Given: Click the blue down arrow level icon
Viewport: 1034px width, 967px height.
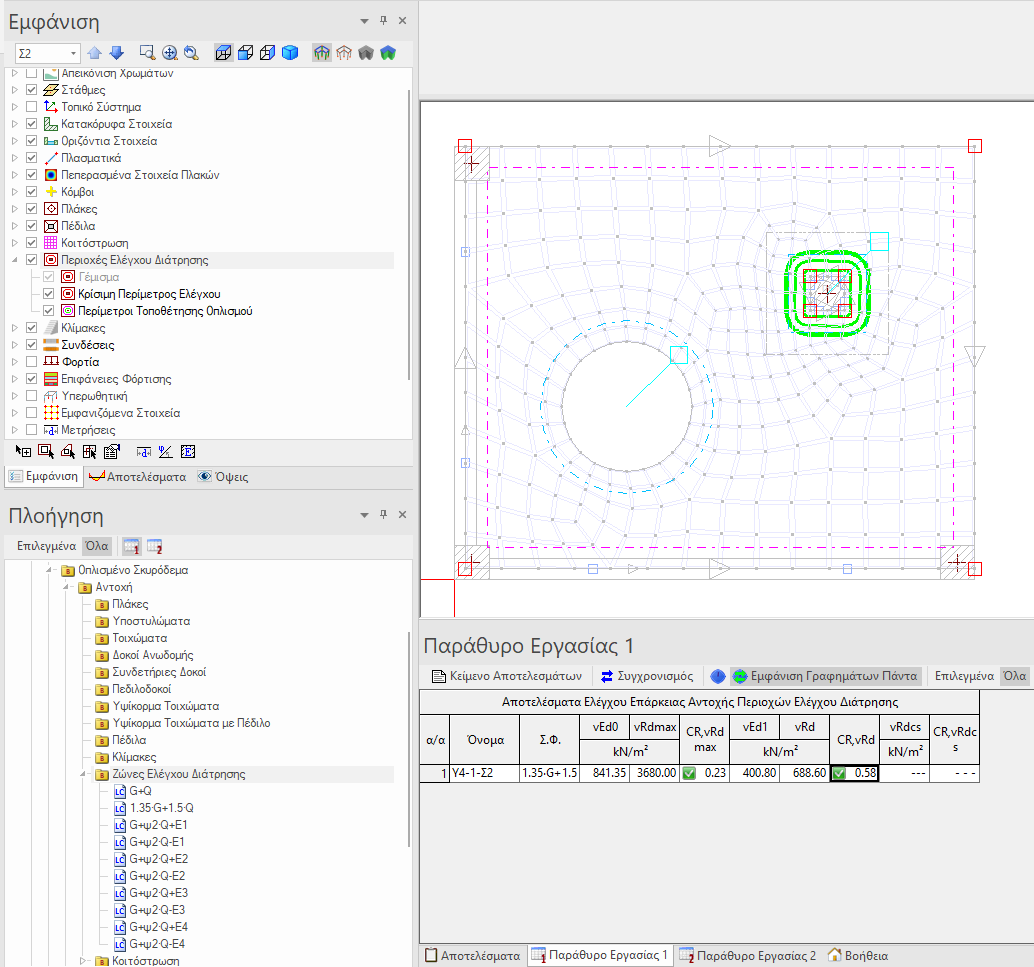Looking at the screenshot, I should (116, 53).
